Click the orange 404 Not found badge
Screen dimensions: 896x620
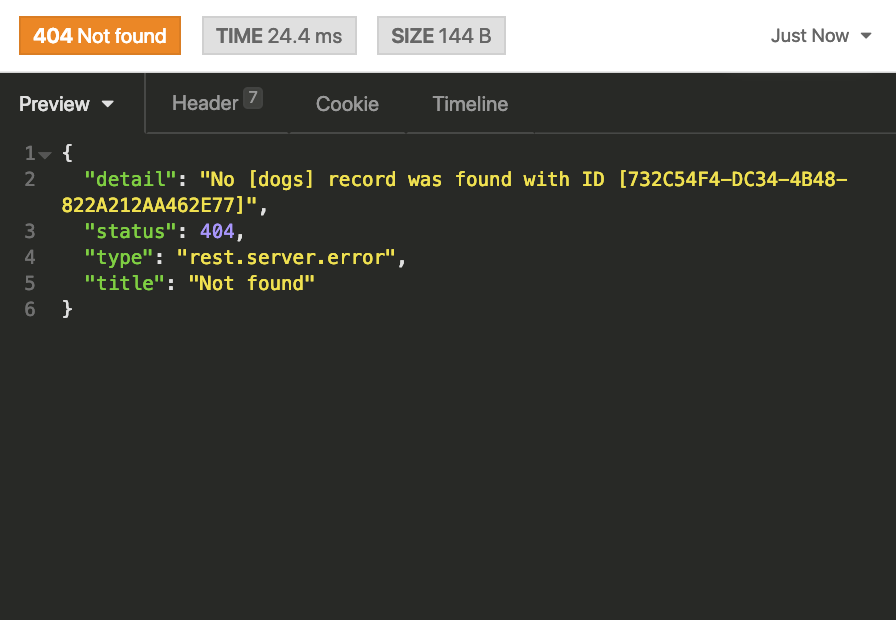click(x=100, y=36)
